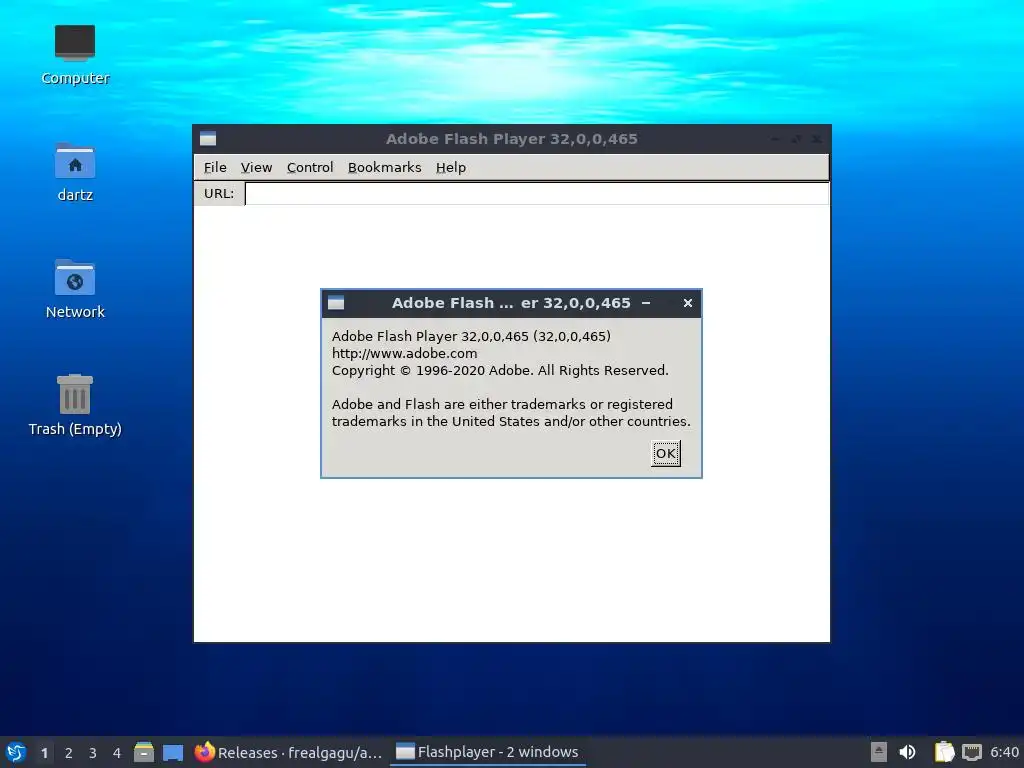The image size is (1024, 768).
Task: Click the file manager icon in the taskbar
Action: click(x=144, y=752)
